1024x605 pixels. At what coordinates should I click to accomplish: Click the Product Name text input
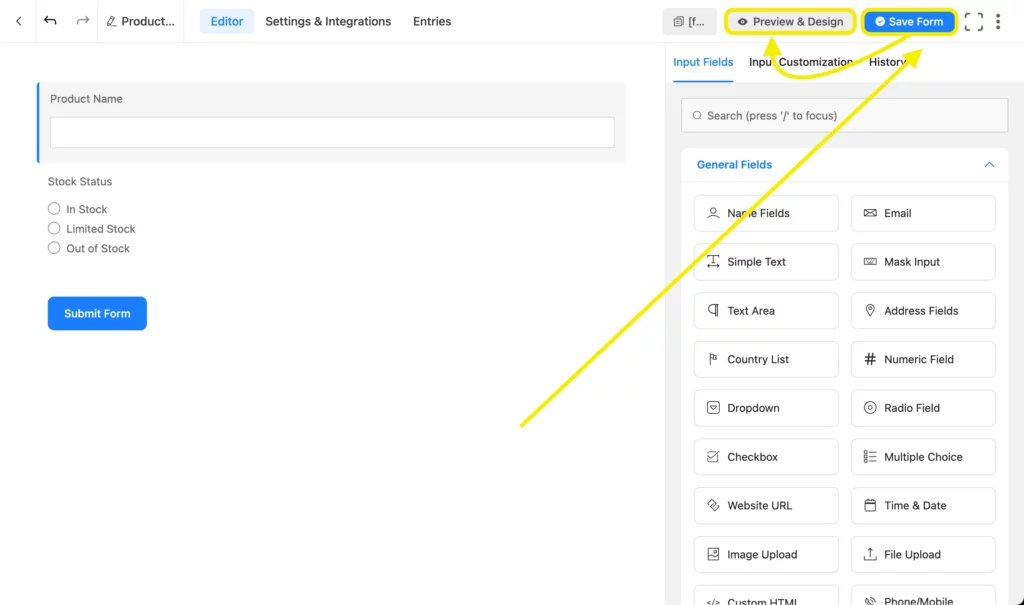pyautogui.click(x=332, y=133)
